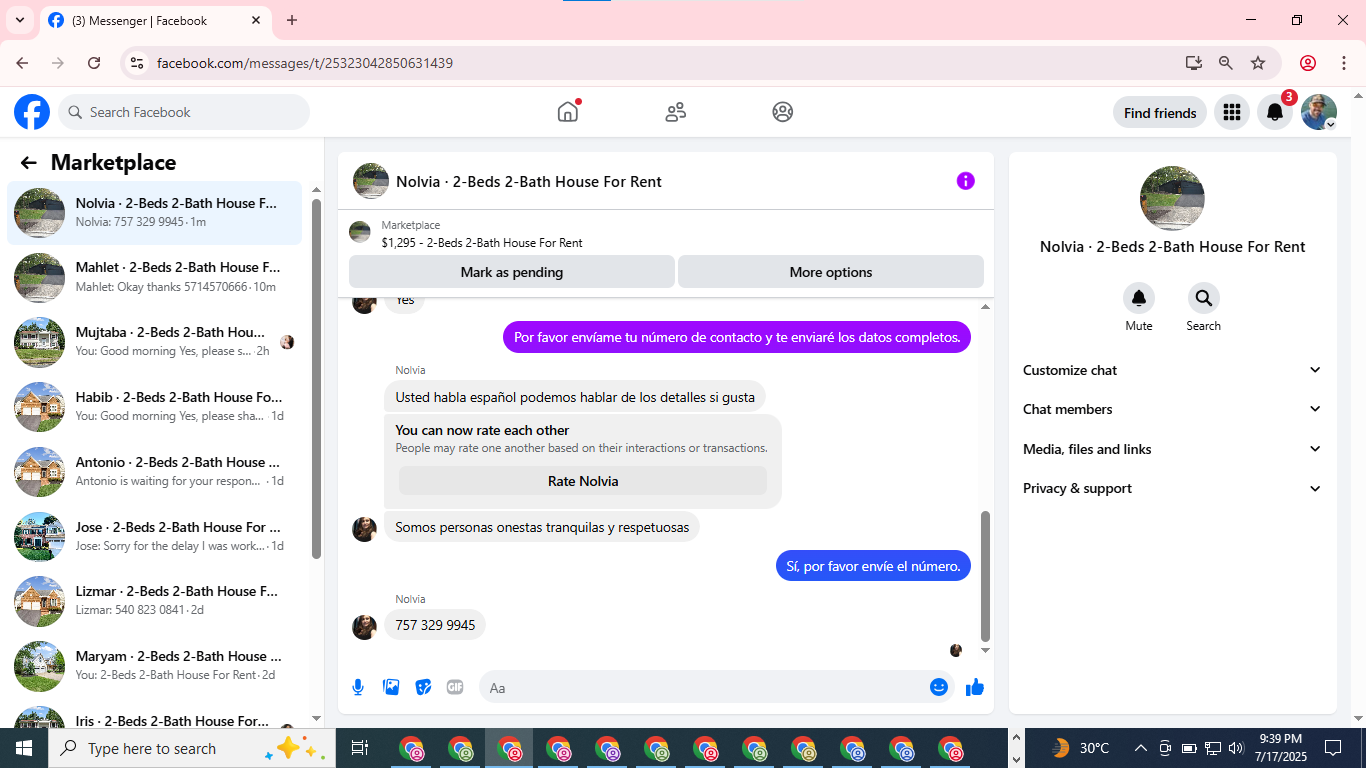Open conversation information purple icon
The height and width of the screenshot is (768, 1366).
(x=965, y=181)
